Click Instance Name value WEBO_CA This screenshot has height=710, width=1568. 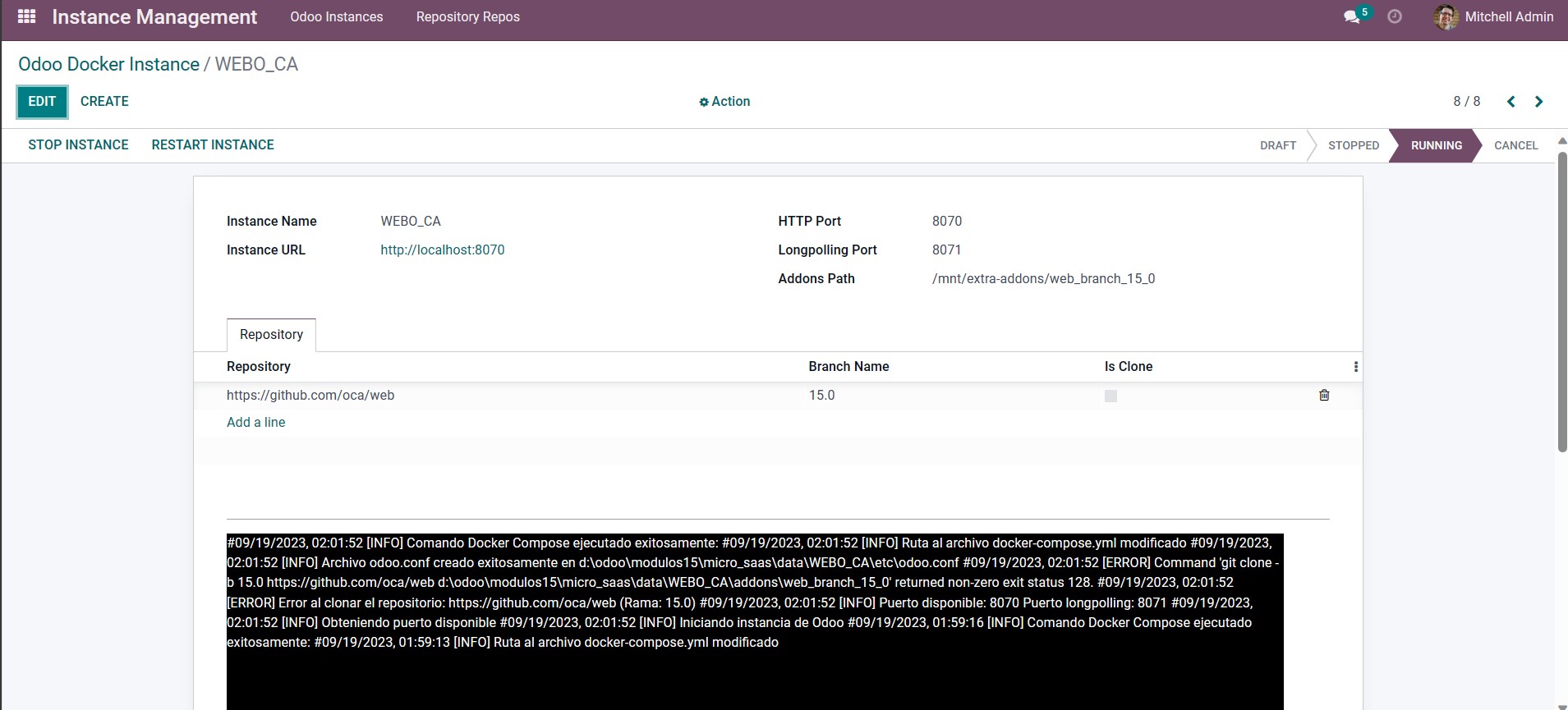(411, 222)
